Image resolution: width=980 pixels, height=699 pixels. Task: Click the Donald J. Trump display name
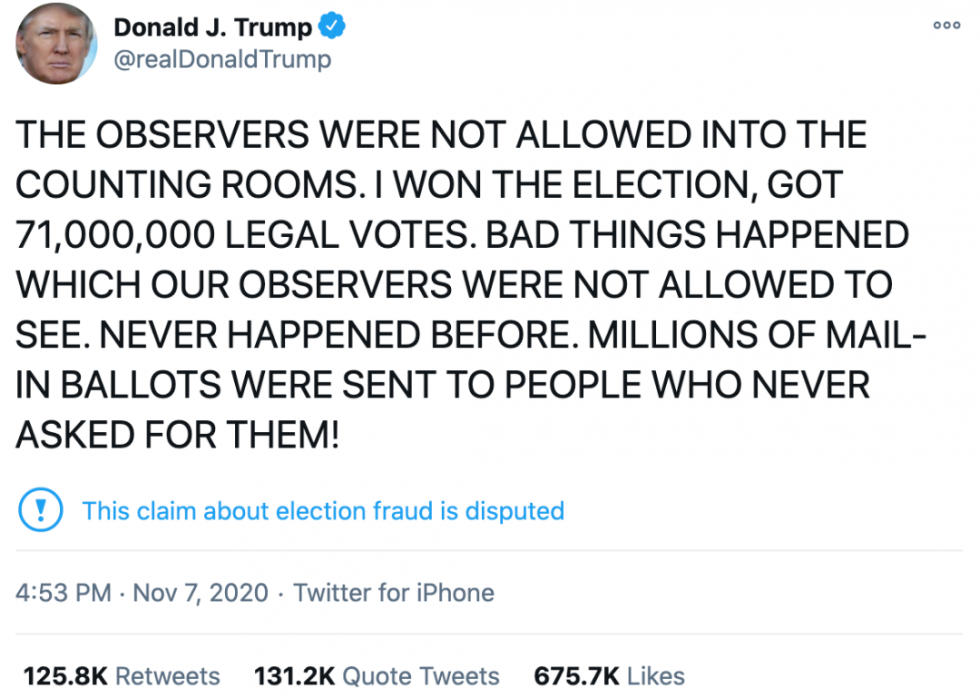click(x=212, y=28)
